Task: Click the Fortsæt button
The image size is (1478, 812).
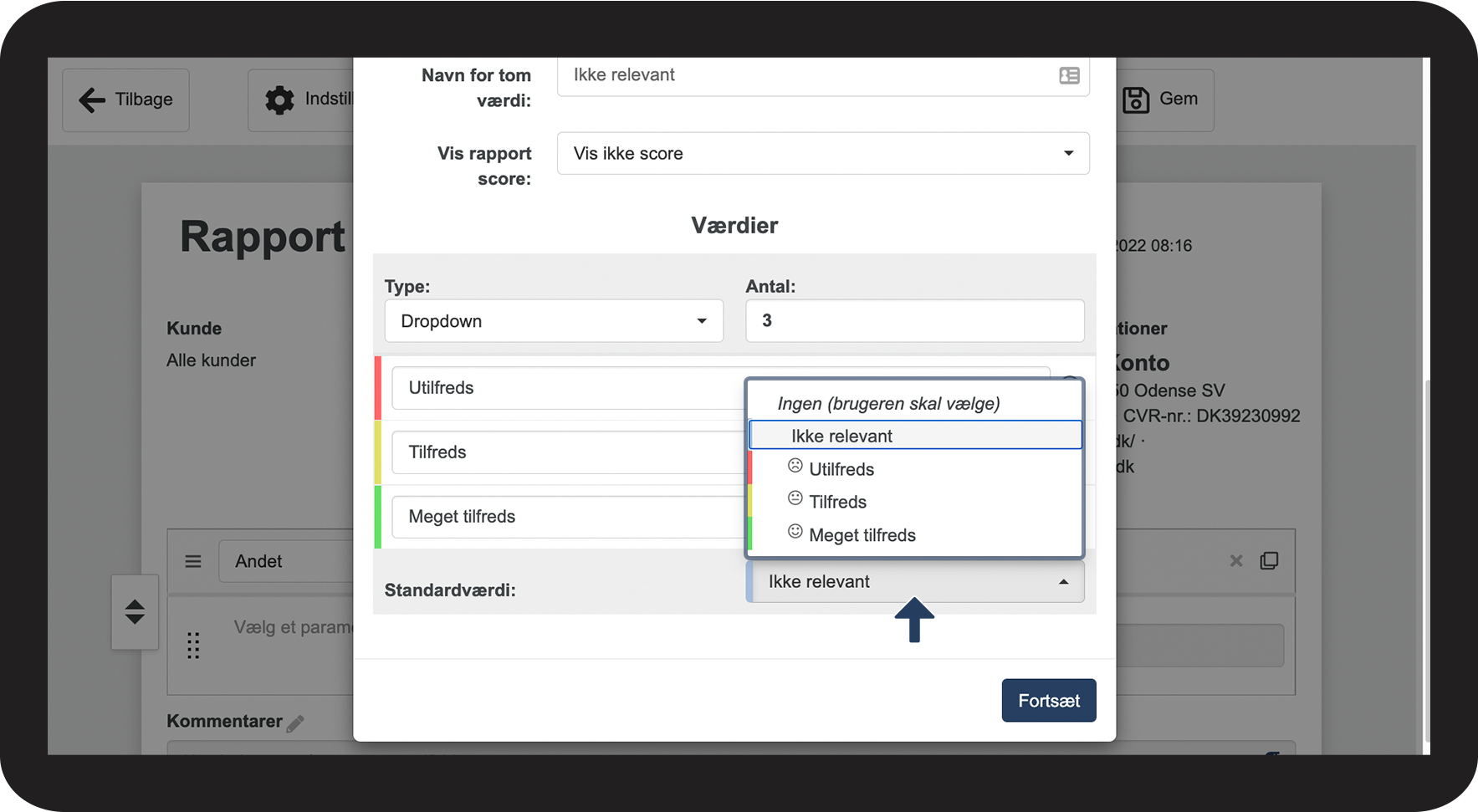Action: coord(1048,701)
